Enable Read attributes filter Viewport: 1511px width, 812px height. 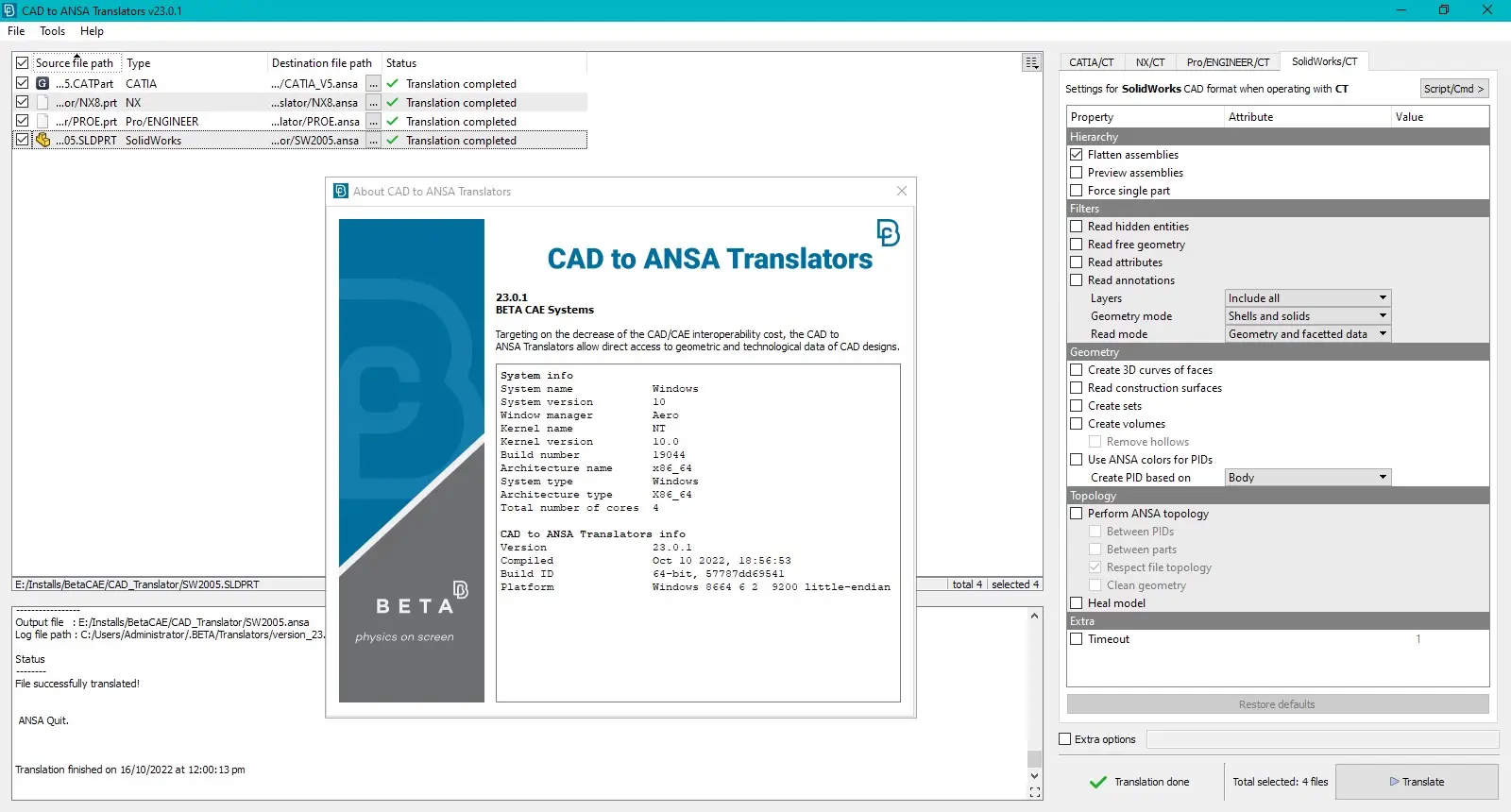1076,262
